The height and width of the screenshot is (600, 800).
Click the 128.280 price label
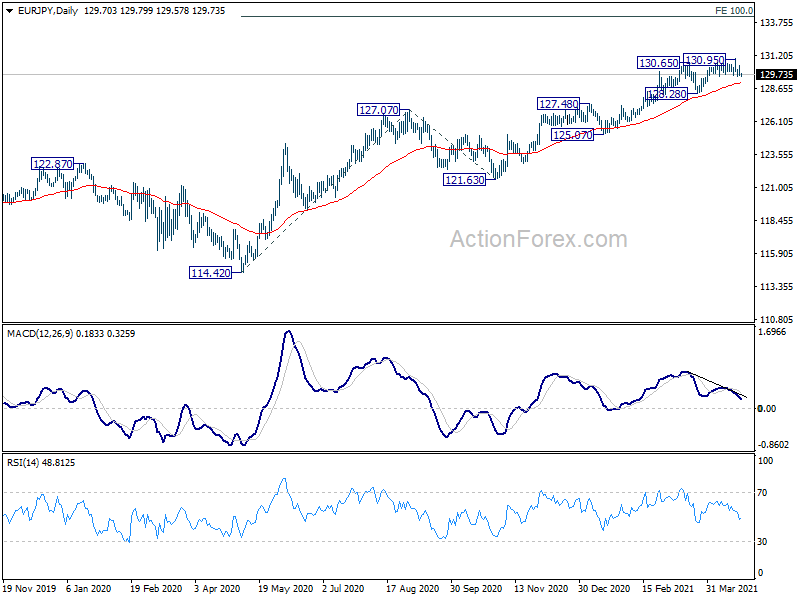click(x=667, y=94)
